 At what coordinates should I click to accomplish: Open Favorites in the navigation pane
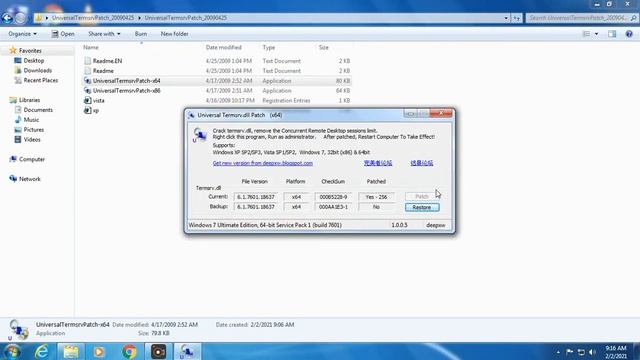click(30, 51)
